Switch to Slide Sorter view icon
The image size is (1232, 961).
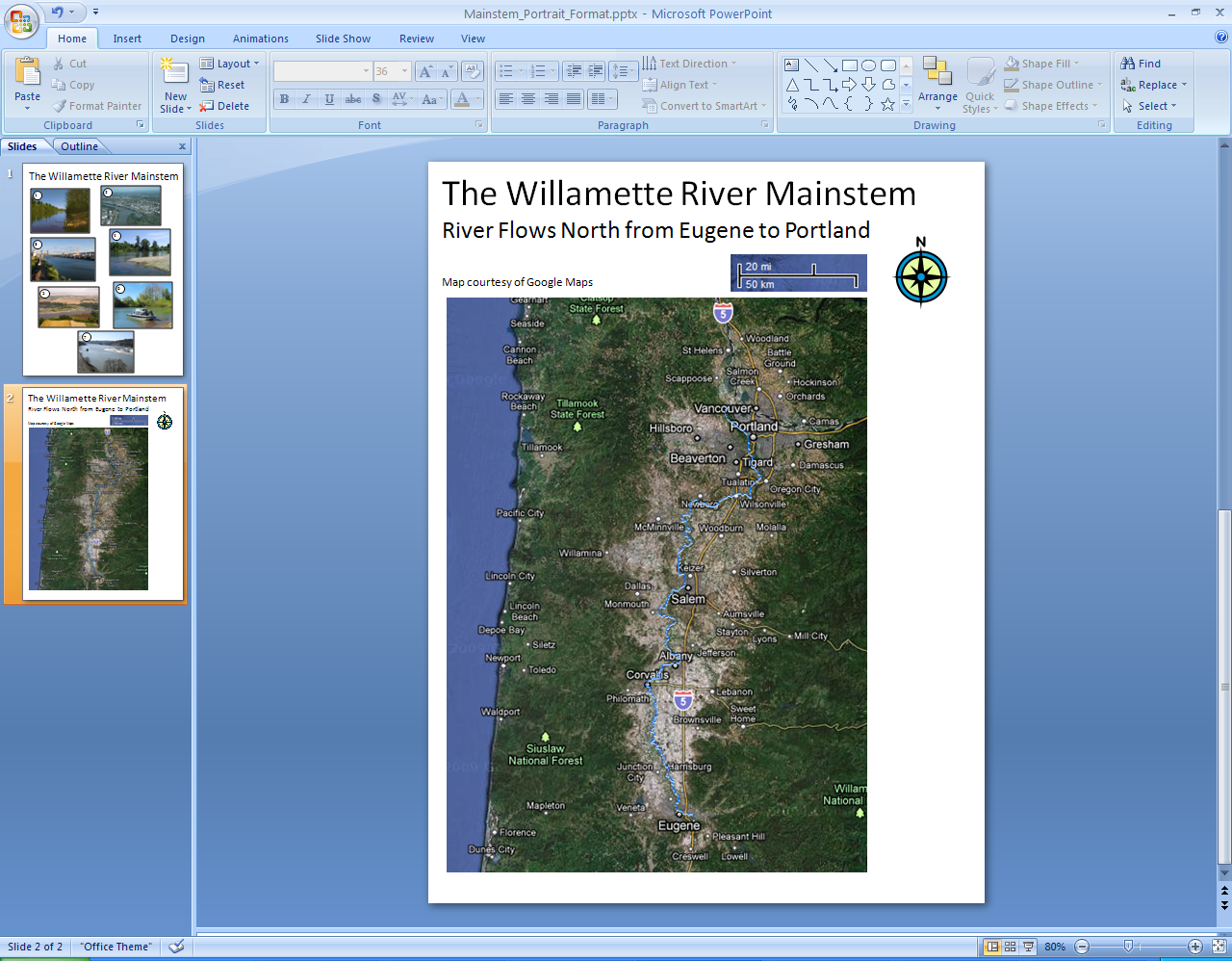[1010, 947]
